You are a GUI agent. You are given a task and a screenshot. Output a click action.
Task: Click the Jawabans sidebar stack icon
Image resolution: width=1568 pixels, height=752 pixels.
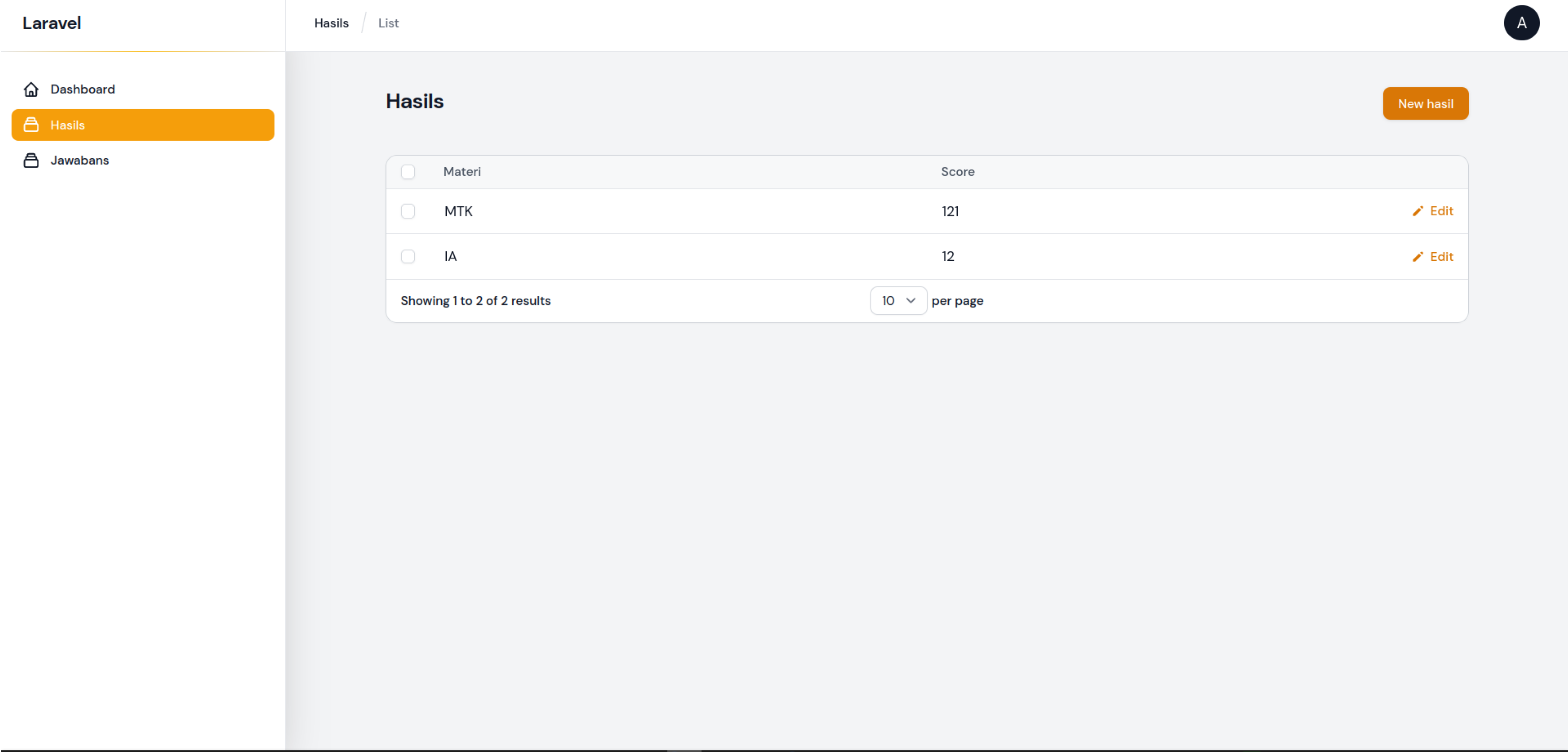coord(31,160)
